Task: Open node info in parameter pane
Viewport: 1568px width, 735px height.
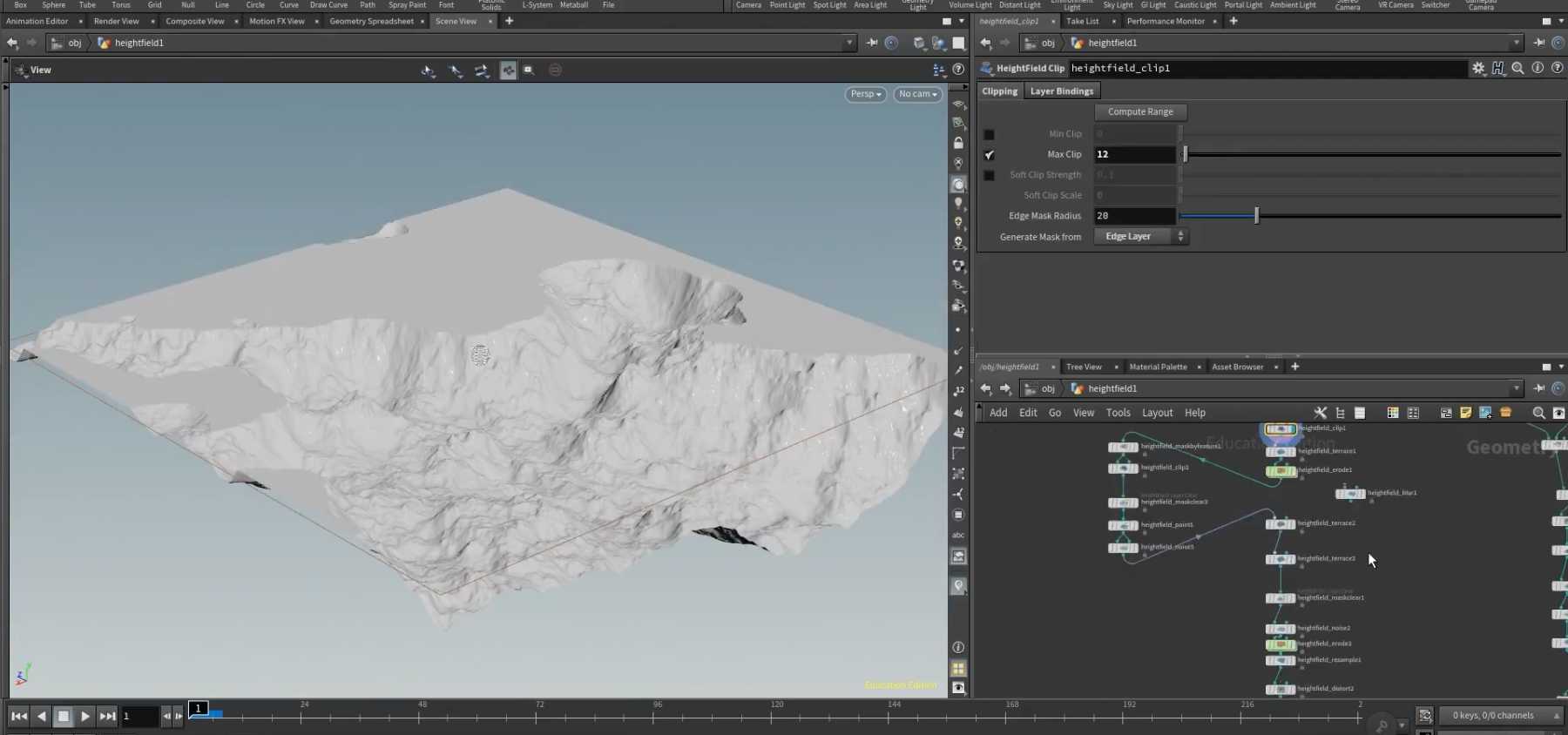Action: (1538, 68)
